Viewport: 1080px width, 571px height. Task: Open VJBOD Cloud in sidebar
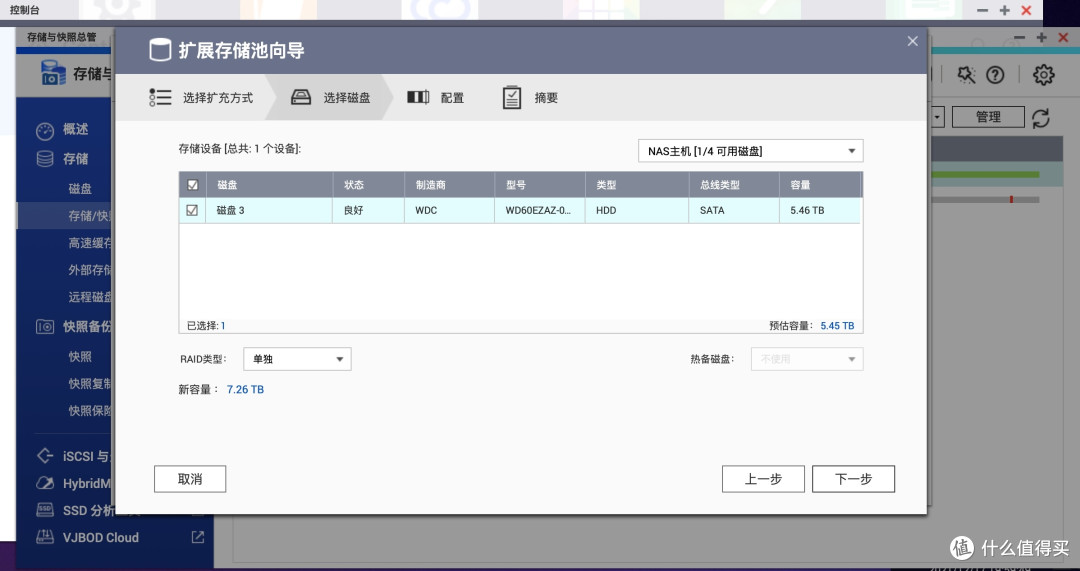coord(101,537)
